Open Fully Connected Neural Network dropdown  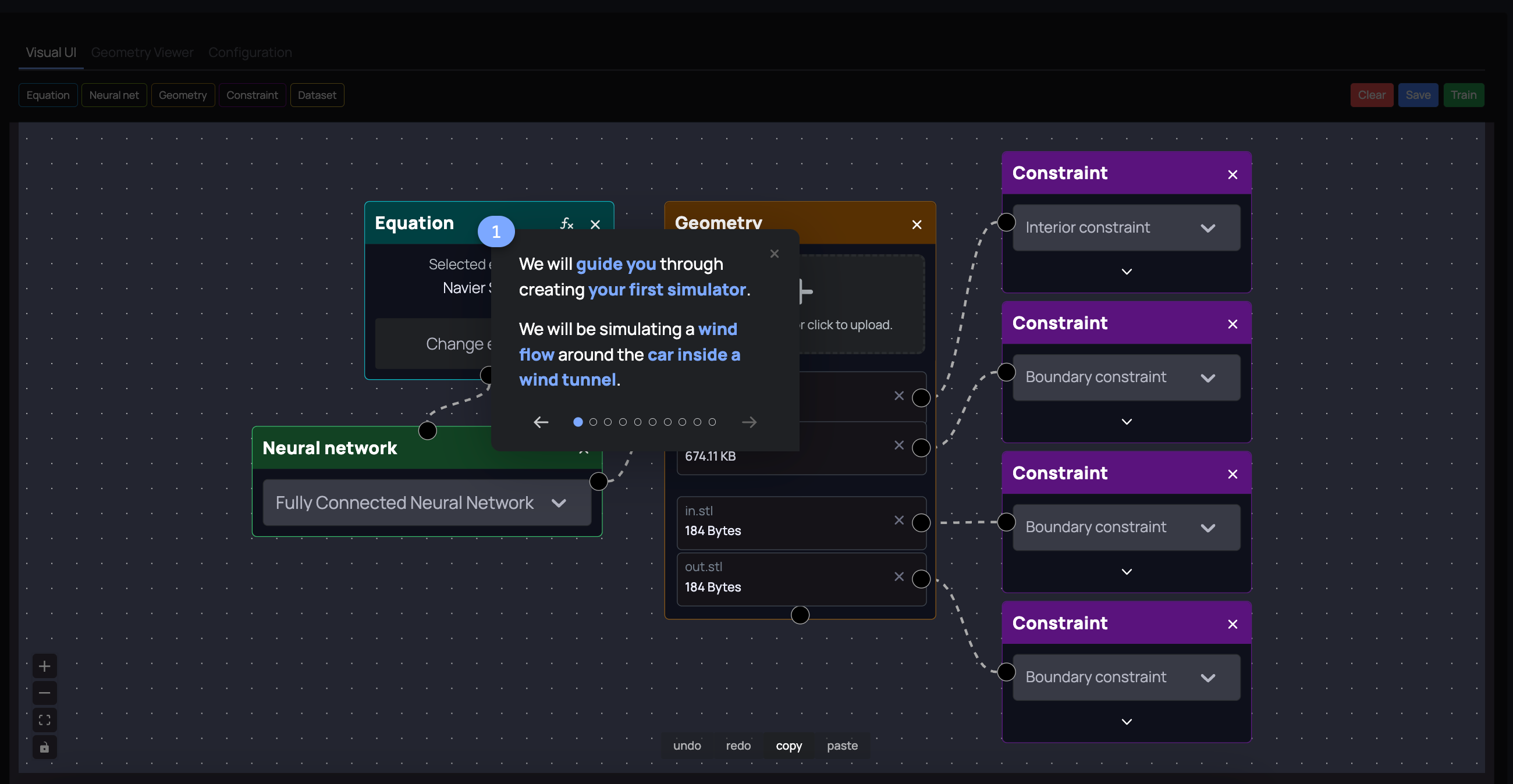pyautogui.click(x=427, y=503)
